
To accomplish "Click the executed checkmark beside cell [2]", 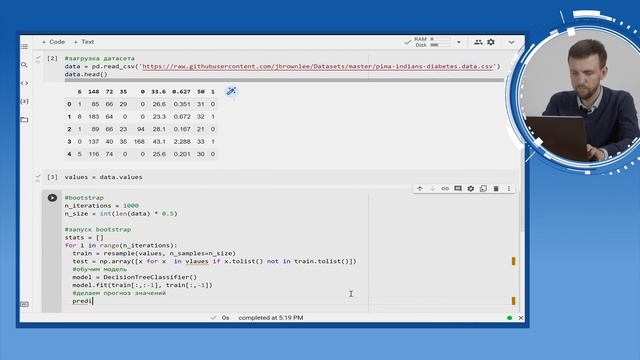I will click(x=38, y=58).
